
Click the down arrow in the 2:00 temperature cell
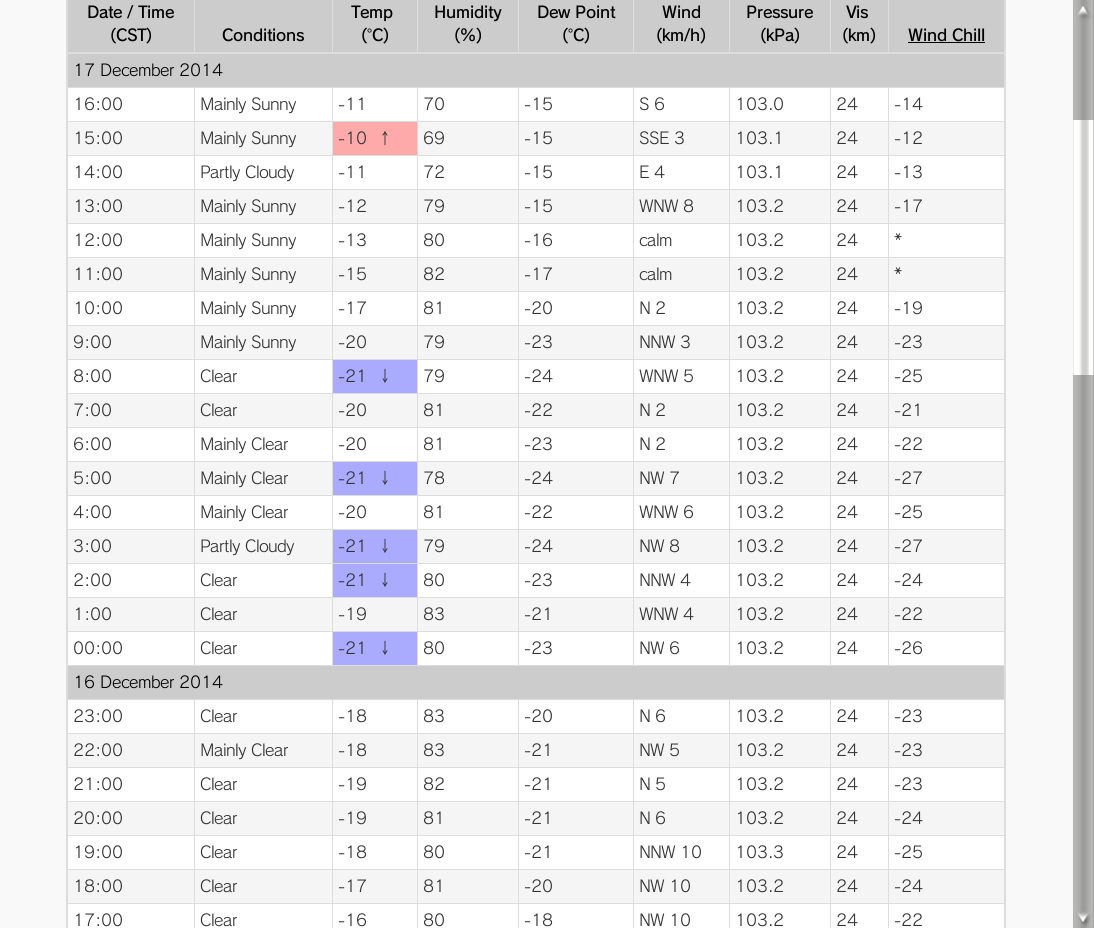(384, 580)
